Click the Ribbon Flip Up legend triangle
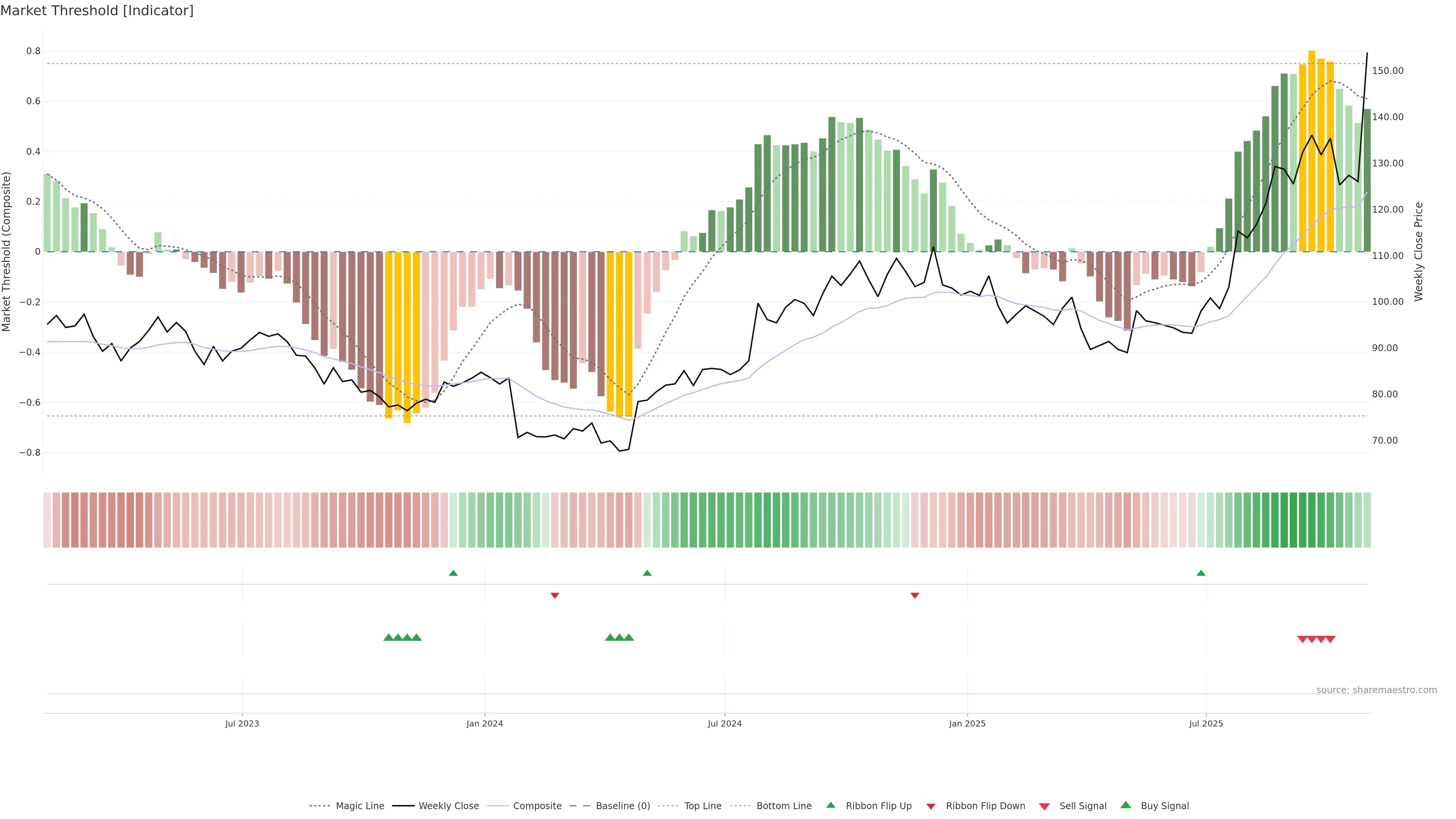Screen dimensions: 1456x819 [830, 805]
